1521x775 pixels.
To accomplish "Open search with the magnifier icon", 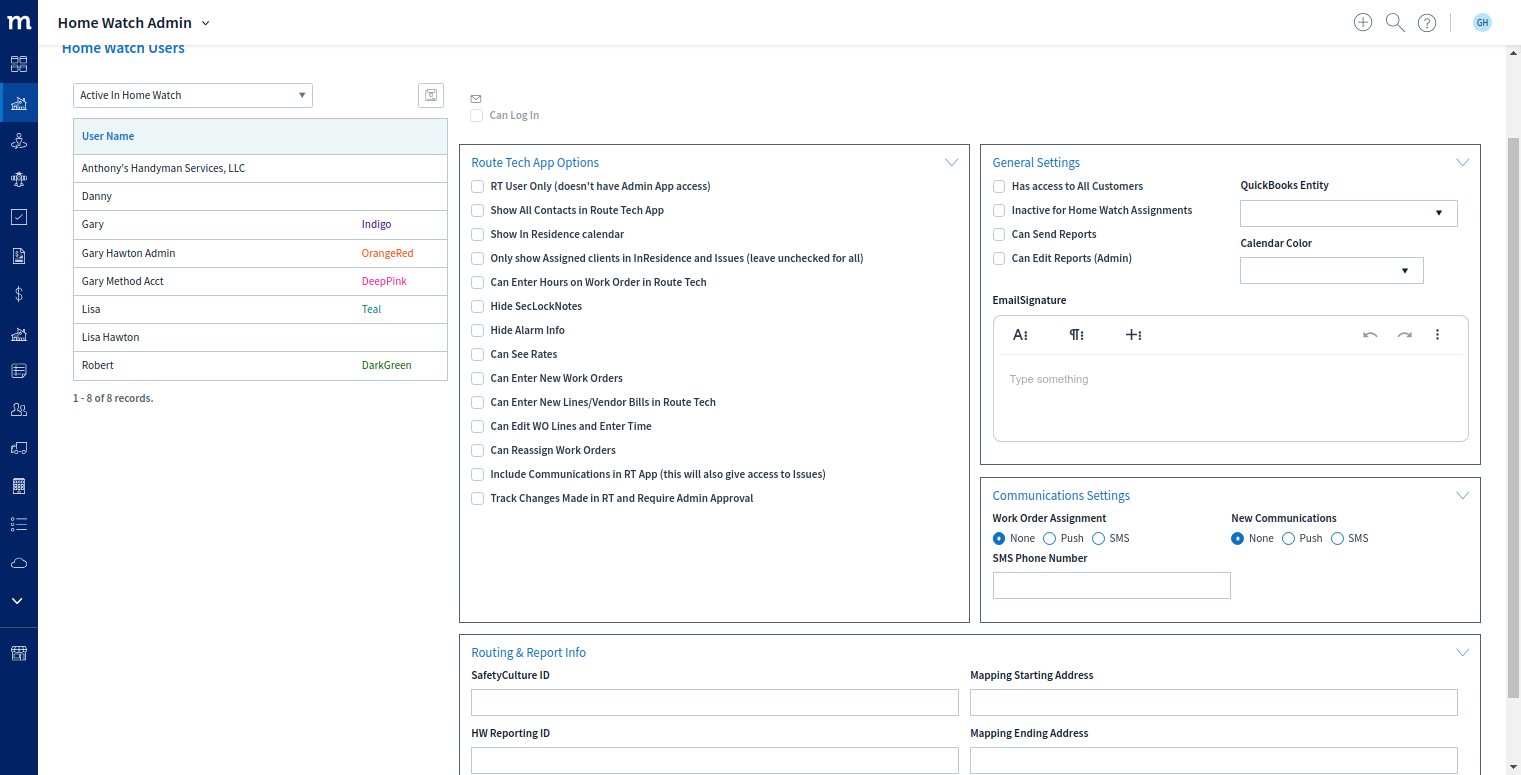I will (1395, 22).
